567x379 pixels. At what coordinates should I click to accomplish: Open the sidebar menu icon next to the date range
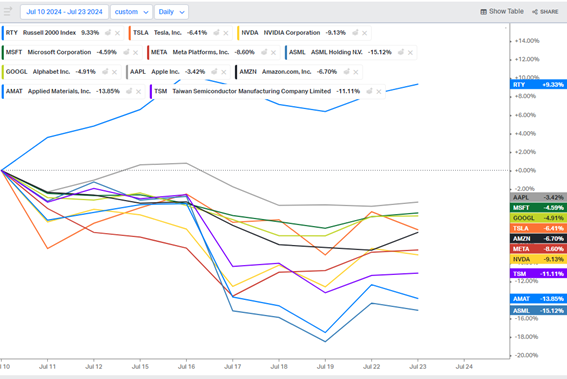[x=8, y=12]
